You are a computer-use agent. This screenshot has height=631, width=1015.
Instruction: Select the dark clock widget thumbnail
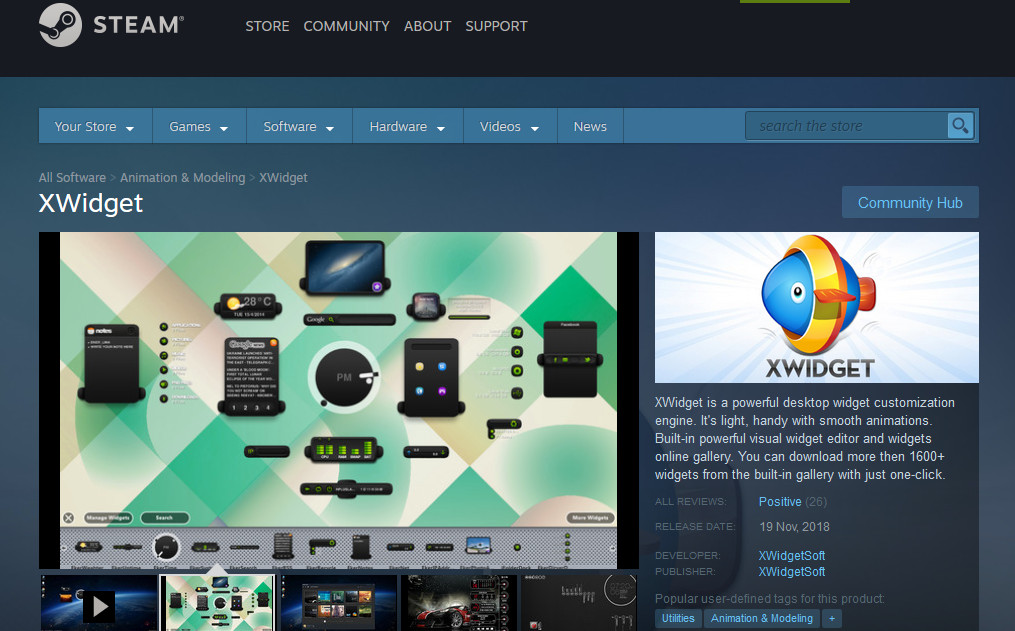coord(579,603)
